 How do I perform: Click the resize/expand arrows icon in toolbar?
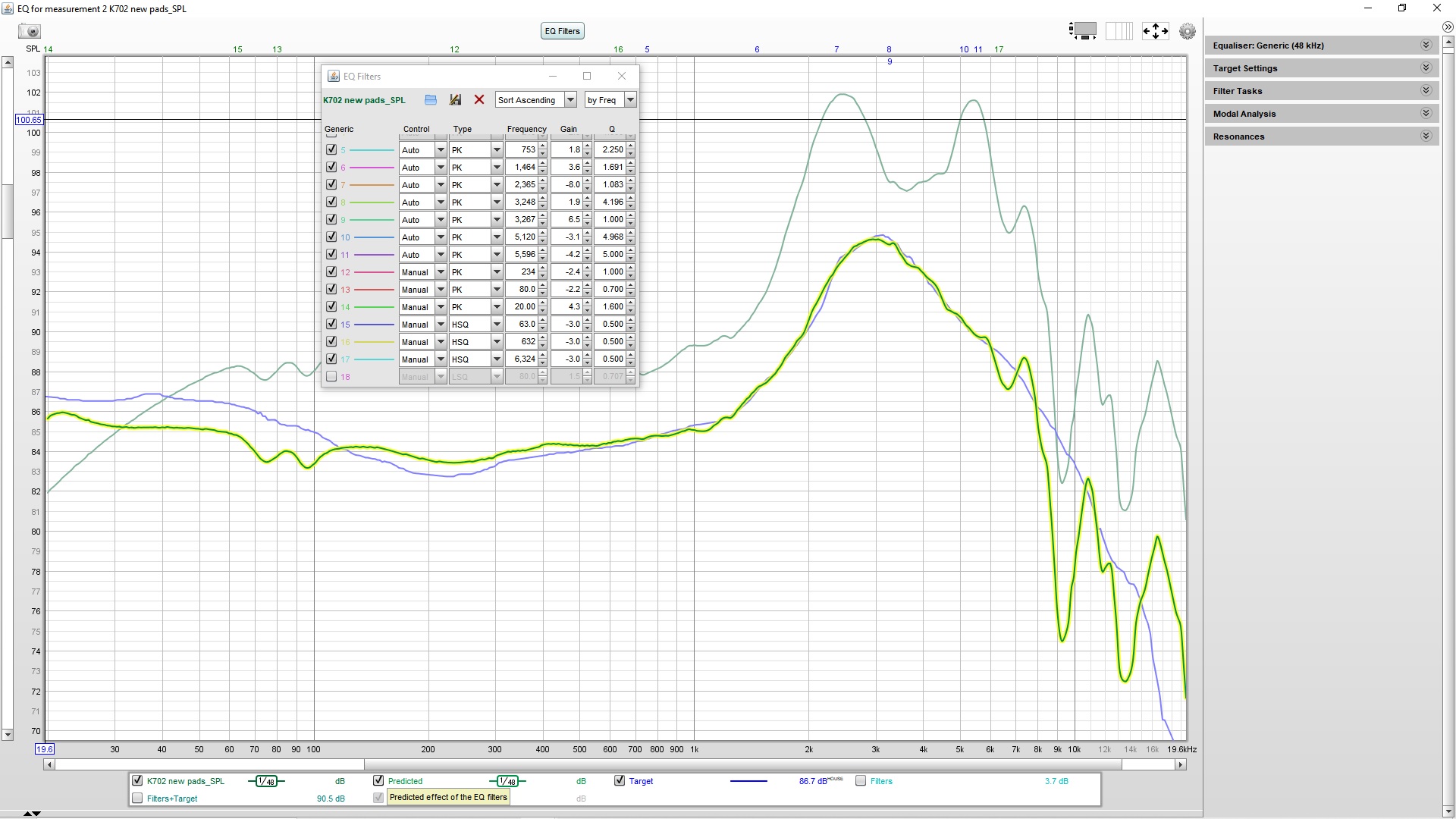(1155, 31)
